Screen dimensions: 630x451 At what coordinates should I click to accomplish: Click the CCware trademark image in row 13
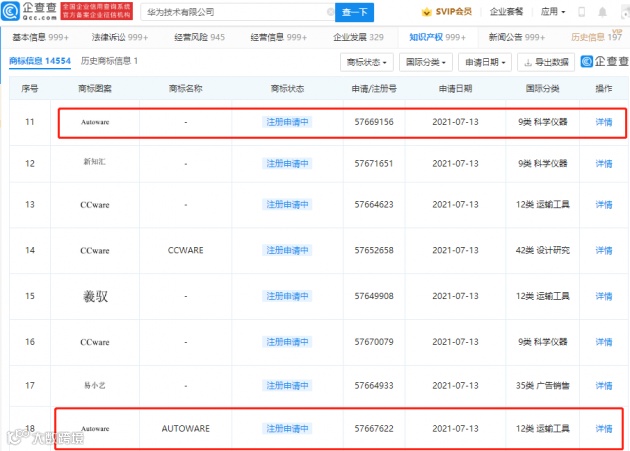tap(95, 205)
